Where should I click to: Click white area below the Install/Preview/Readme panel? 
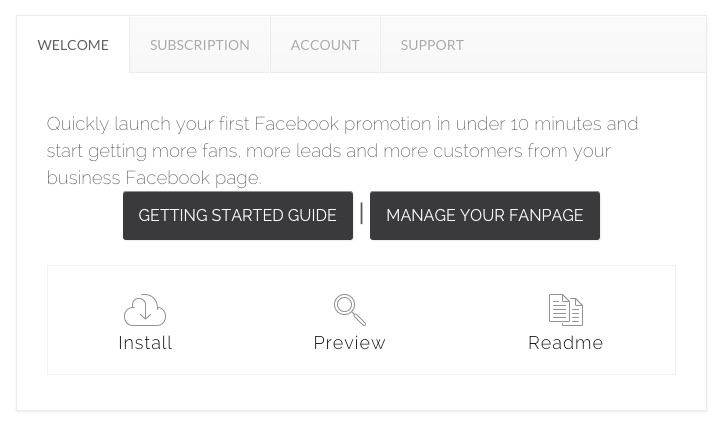[x=361, y=392]
